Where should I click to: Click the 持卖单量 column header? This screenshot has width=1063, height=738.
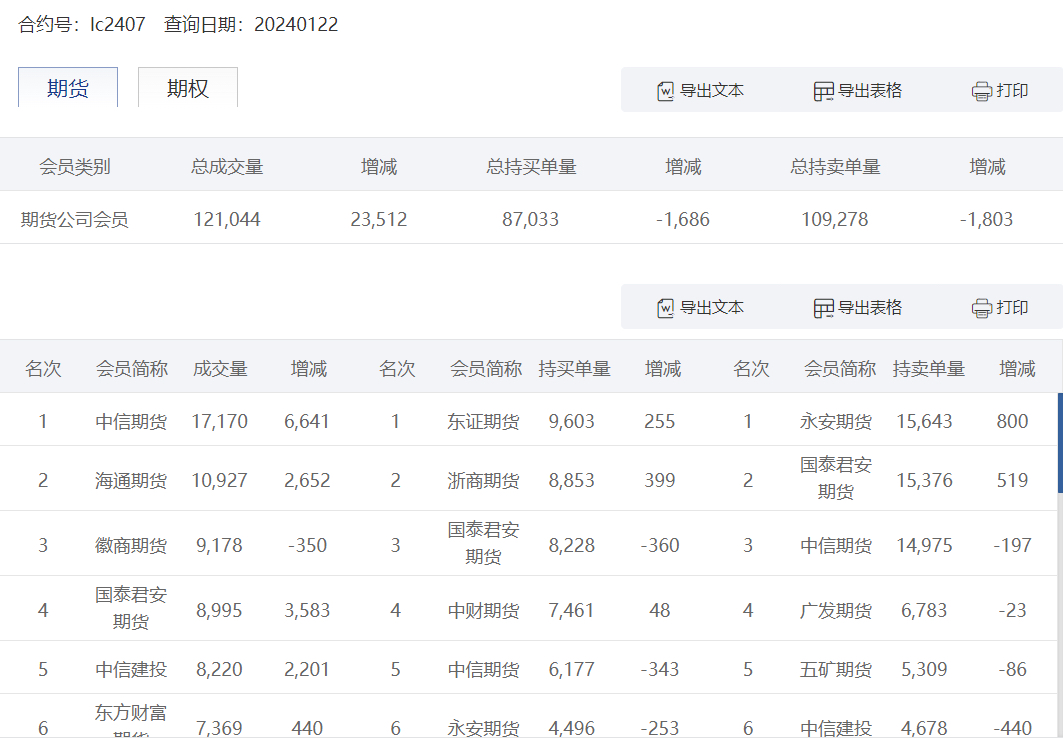click(x=928, y=369)
